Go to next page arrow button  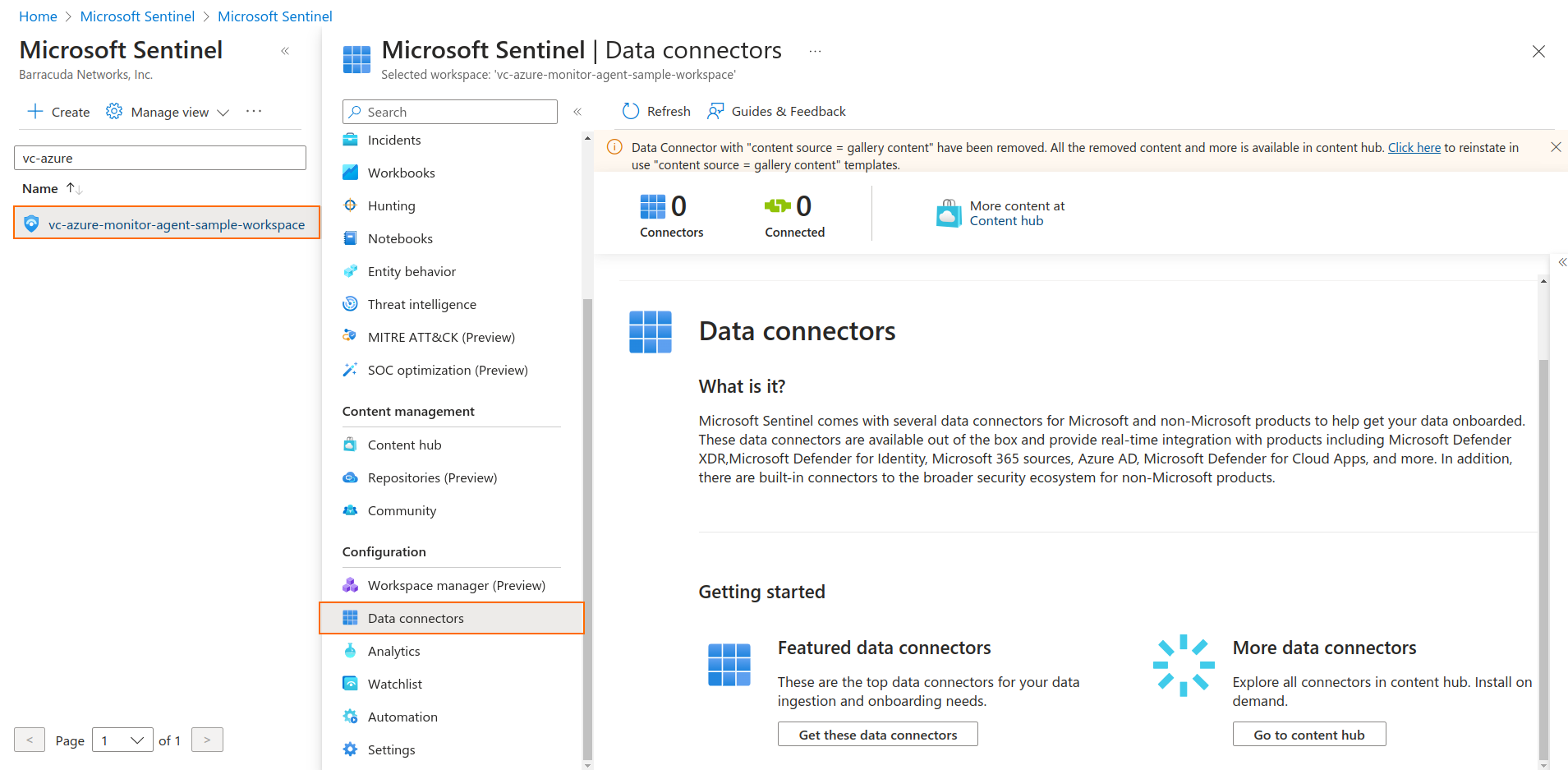click(x=207, y=740)
